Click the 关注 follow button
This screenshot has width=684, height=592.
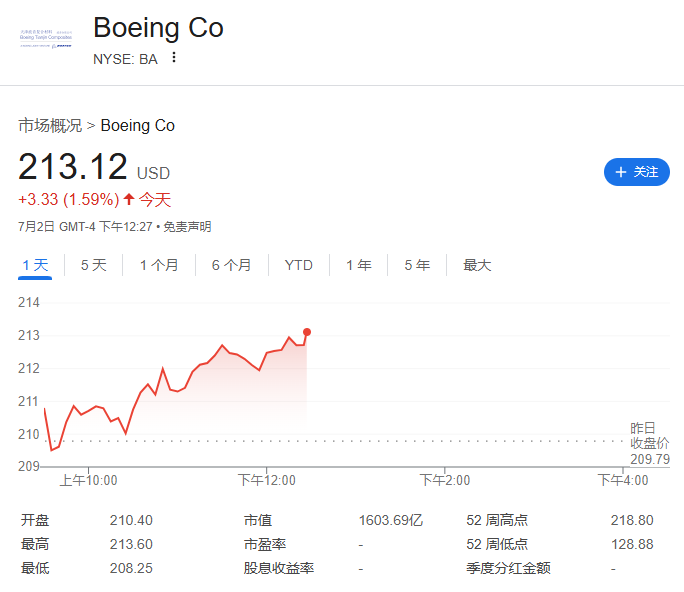coord(636,172)
